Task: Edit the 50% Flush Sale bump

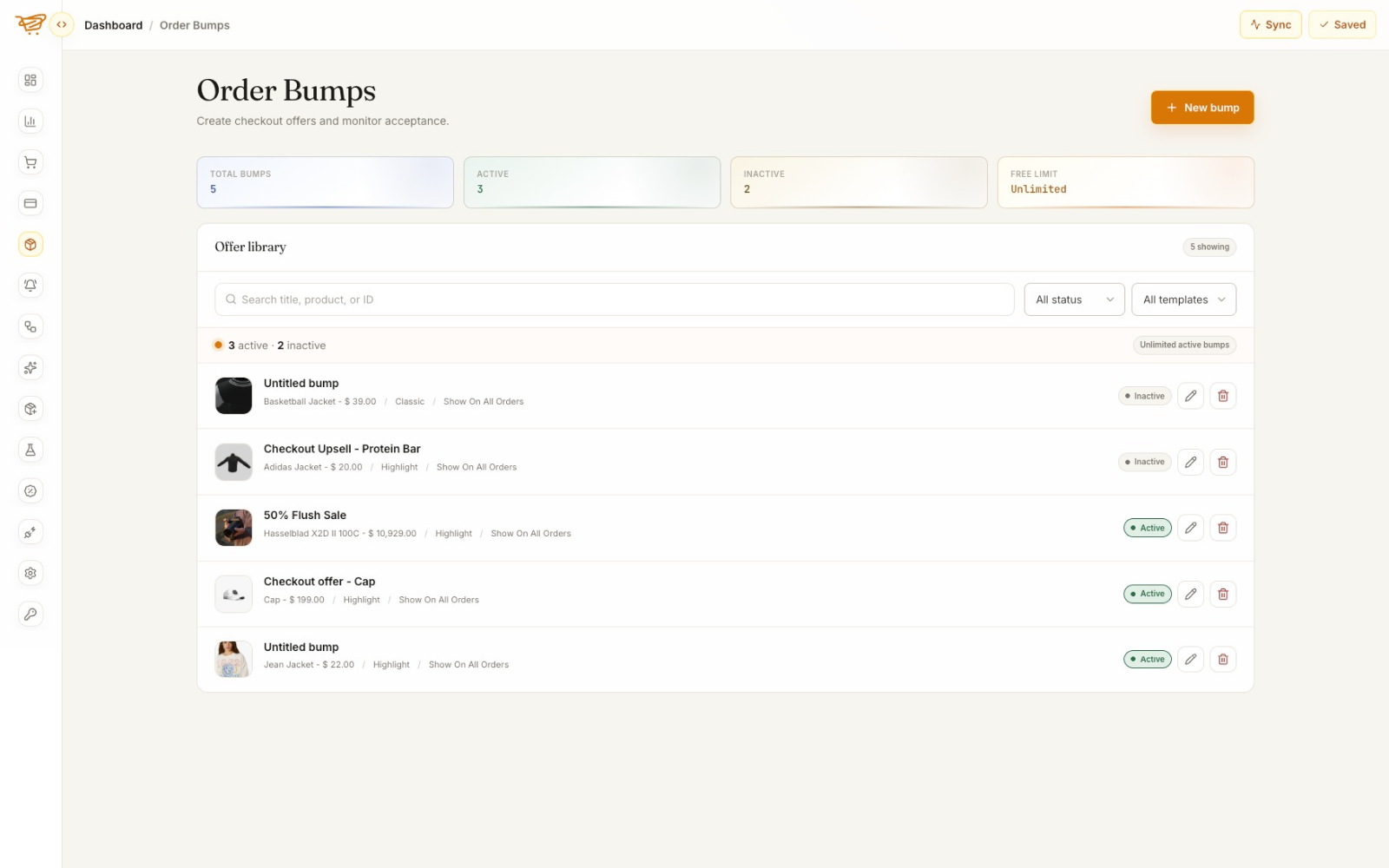Action: [1190, 528]
